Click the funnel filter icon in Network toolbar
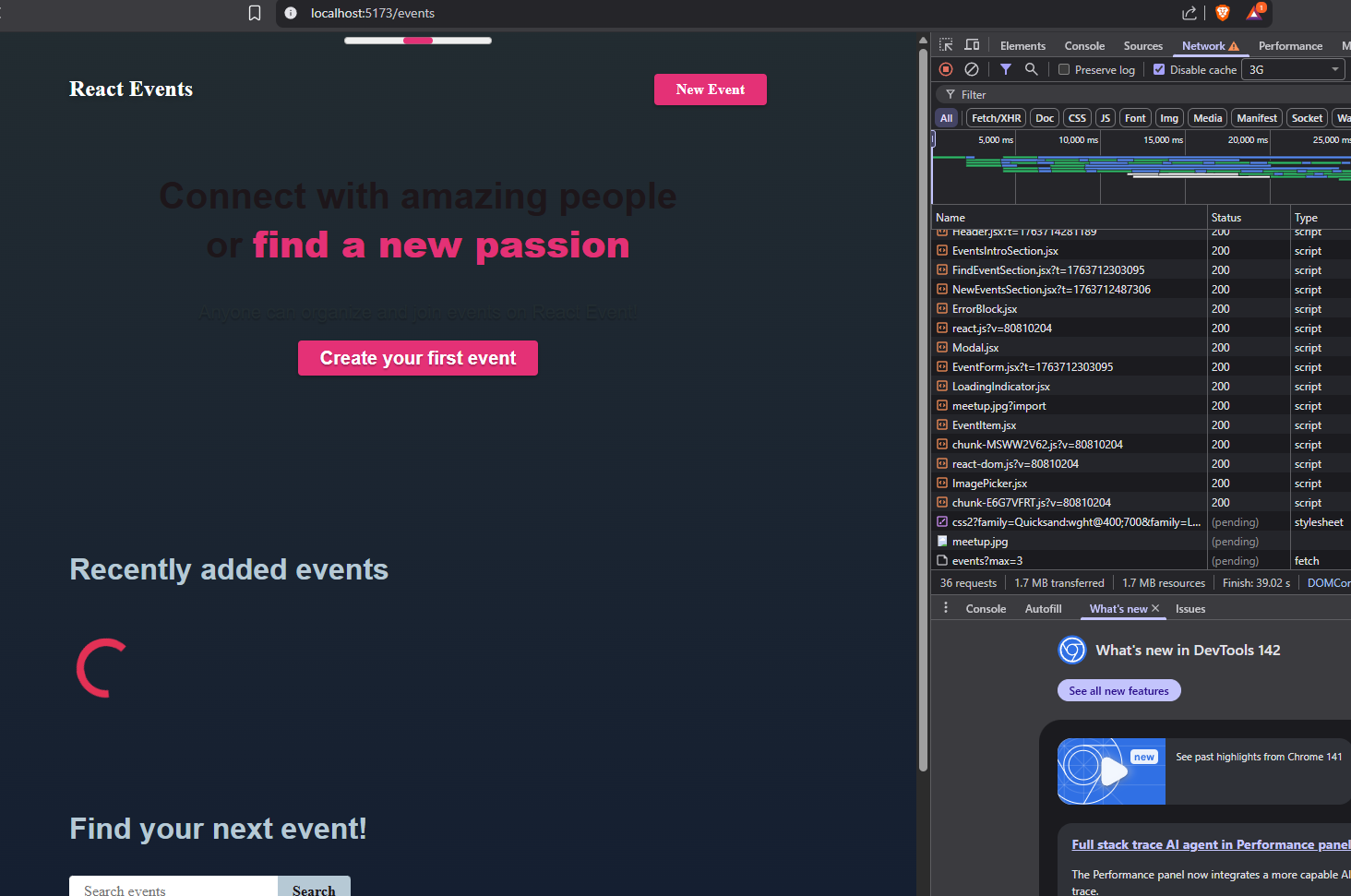Screen dimensions: 1351x896 click(1006, 69)
